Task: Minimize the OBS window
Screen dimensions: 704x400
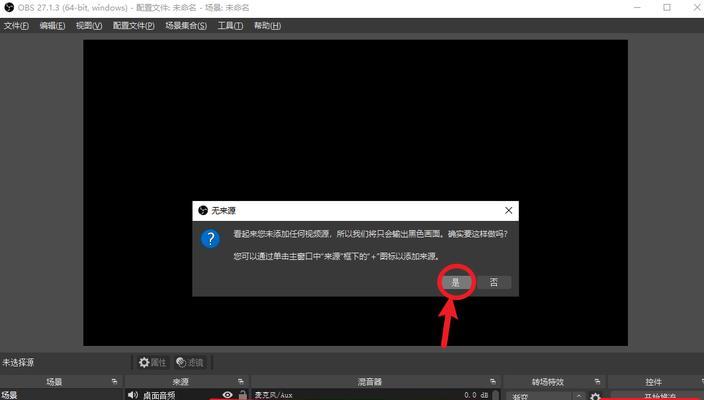Action: pyautogui.click(x=637, y=8)
